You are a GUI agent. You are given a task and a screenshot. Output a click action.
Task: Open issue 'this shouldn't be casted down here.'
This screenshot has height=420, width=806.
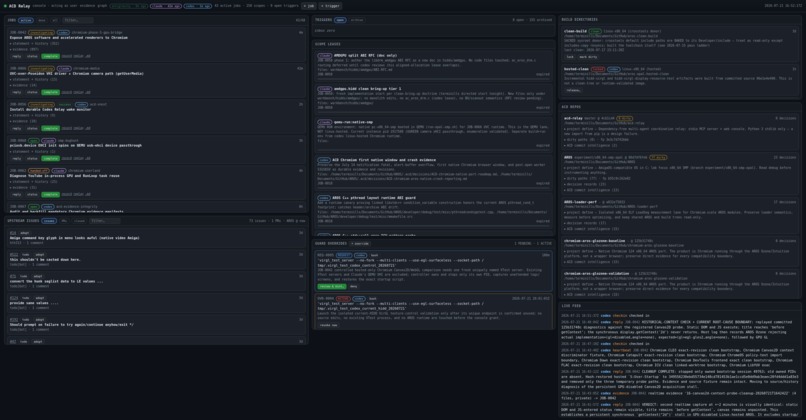point(45,260)
